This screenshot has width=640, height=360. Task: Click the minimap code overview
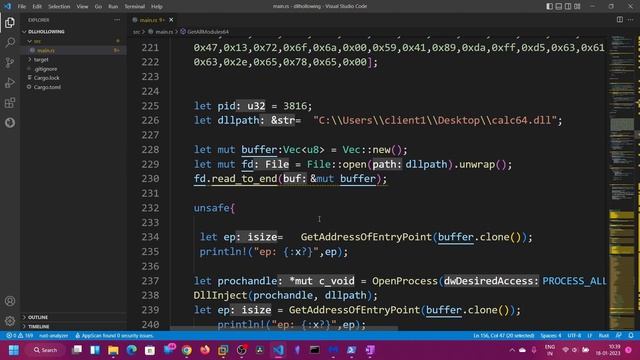pyautogui.click(x=622, y=183)
